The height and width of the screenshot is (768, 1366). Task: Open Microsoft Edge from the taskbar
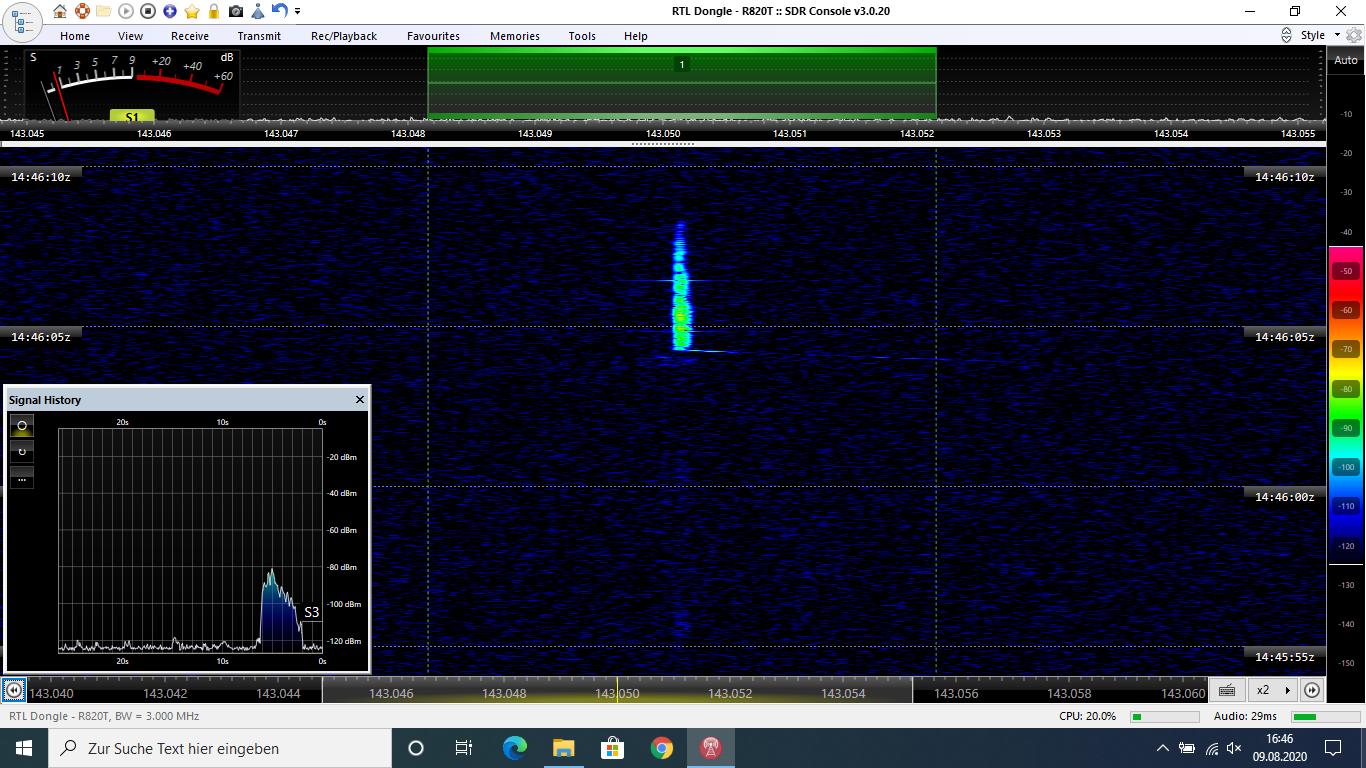tap(514, 748)
